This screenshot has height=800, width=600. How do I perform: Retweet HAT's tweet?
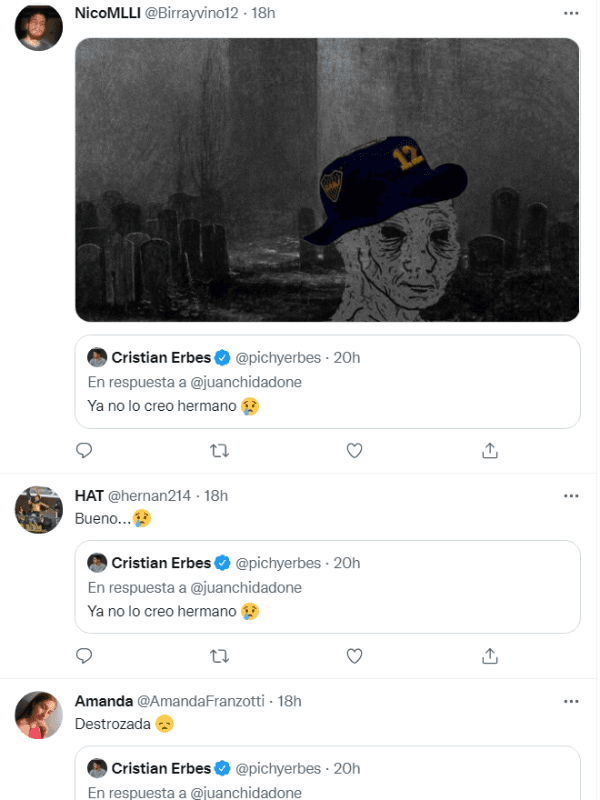(220, 656)
